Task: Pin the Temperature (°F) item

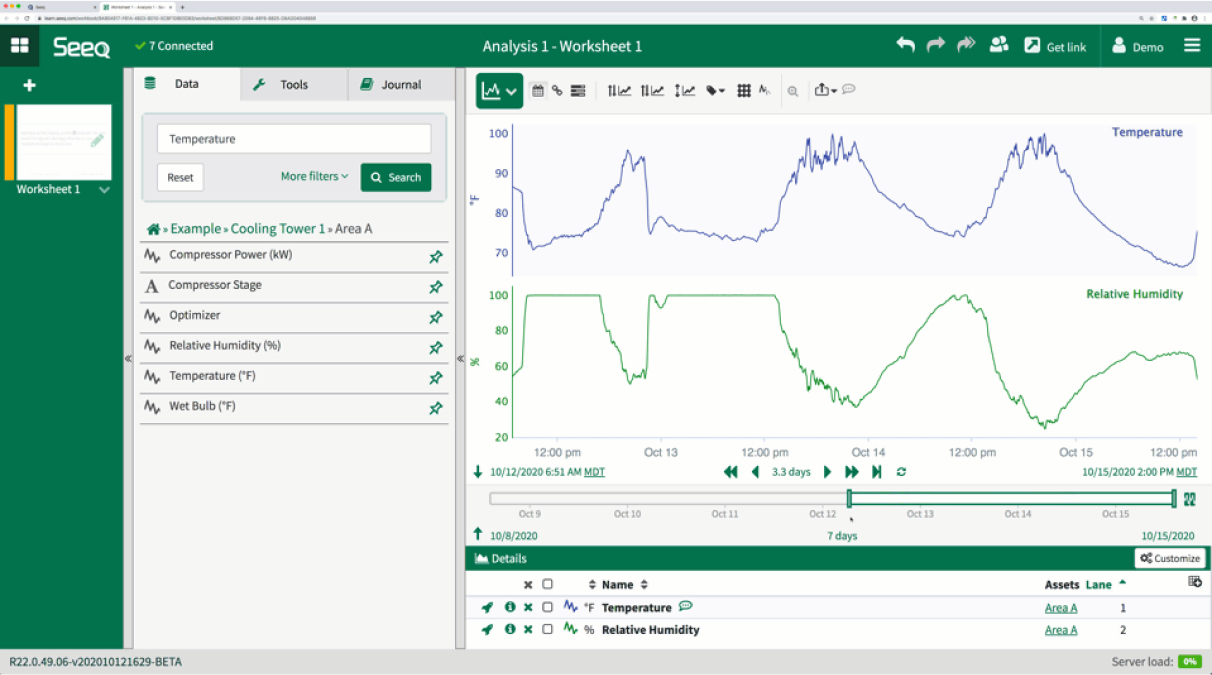Action: tap(435, 378)
